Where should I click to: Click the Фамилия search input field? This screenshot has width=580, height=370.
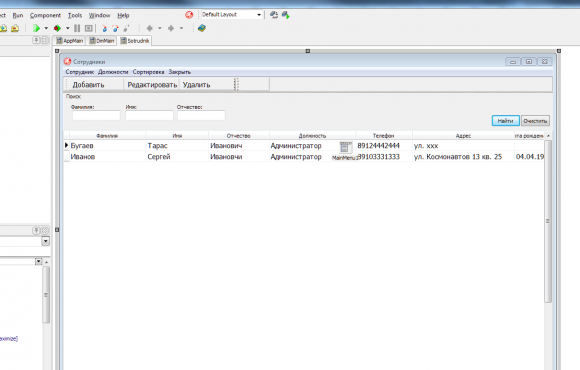(x=96, y=115)
